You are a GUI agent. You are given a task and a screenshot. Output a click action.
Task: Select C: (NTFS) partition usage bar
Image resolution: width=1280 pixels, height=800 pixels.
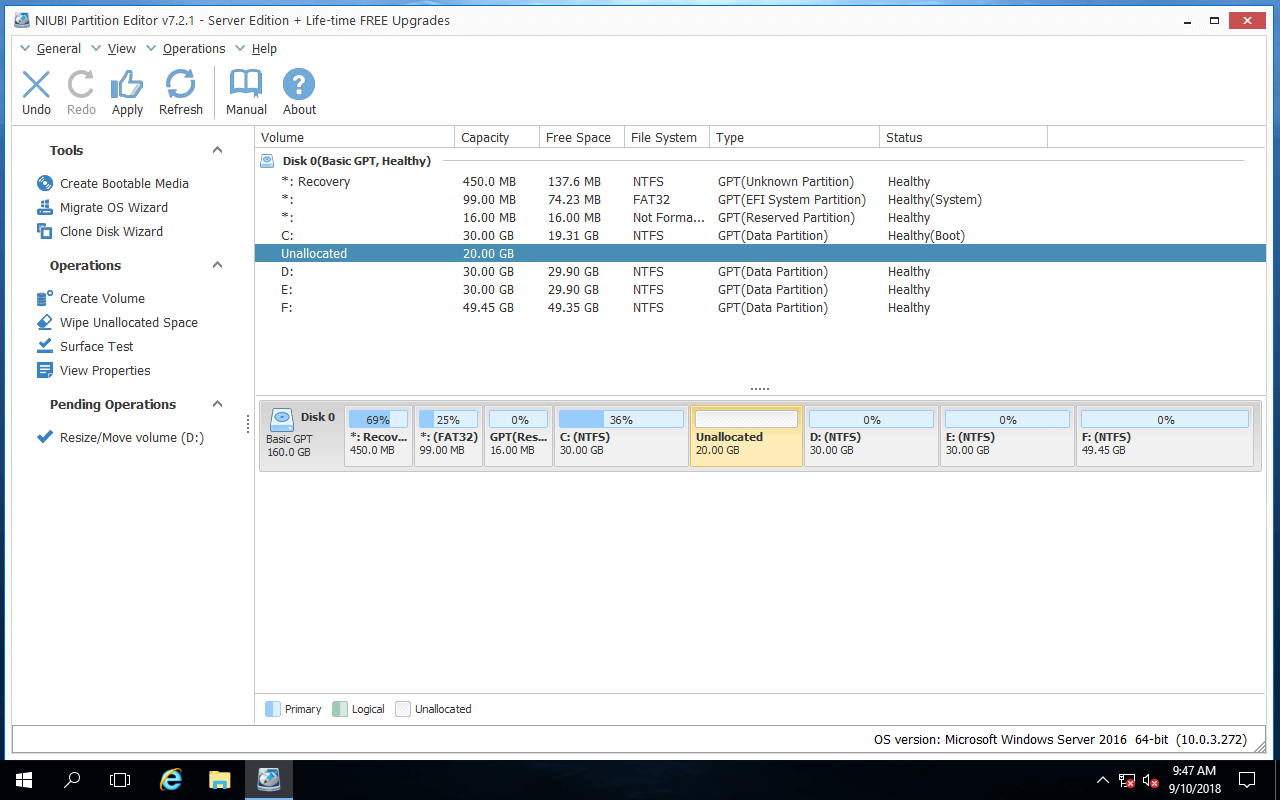click(x=621, y=420)
